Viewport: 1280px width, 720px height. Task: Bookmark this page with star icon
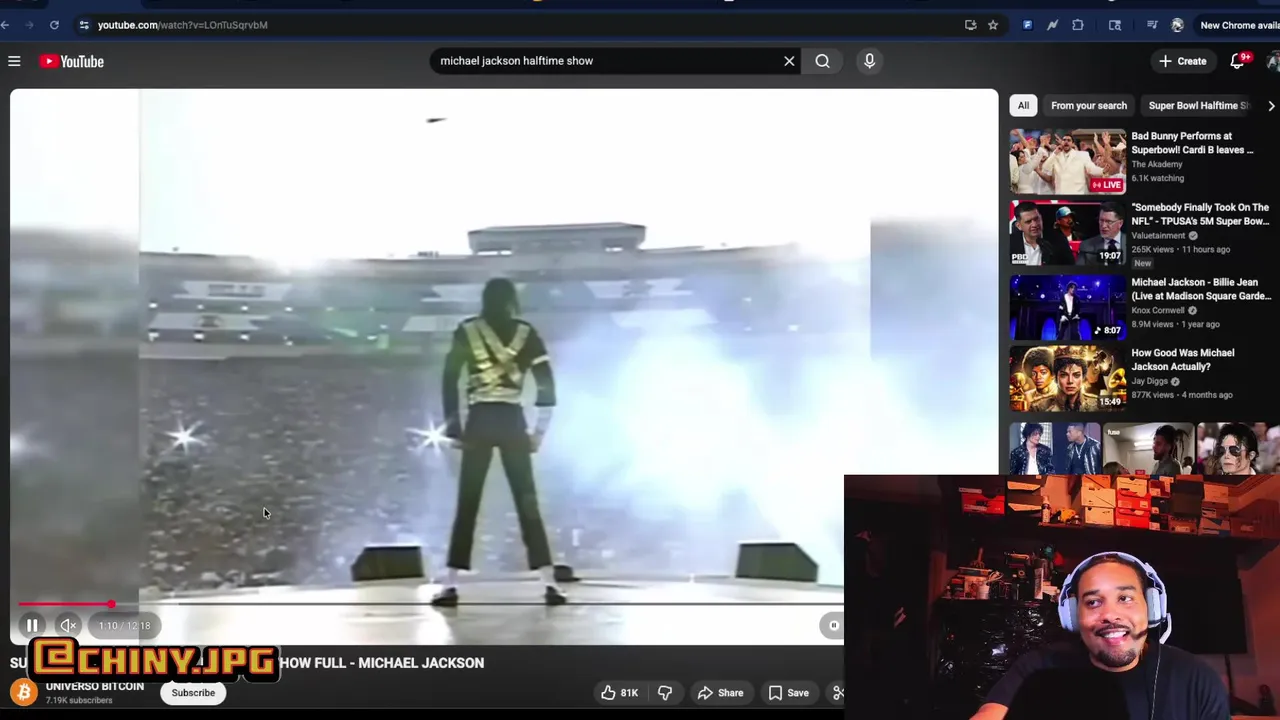point(993,25)
